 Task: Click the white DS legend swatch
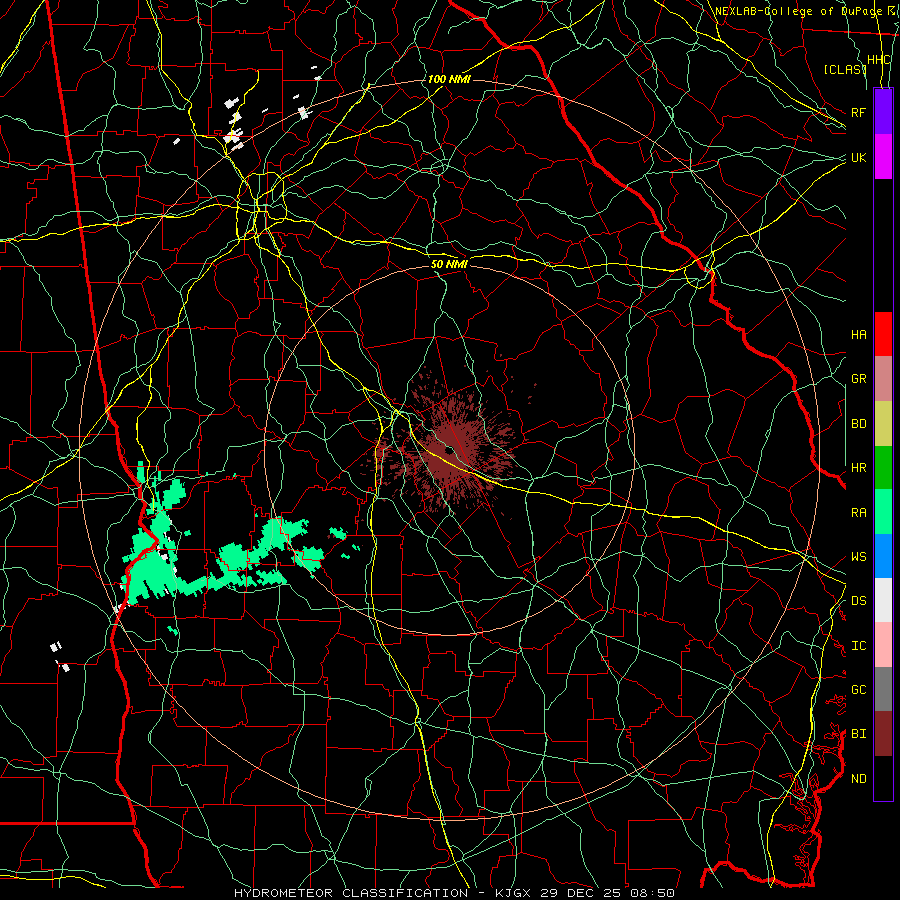click(883, 600)
